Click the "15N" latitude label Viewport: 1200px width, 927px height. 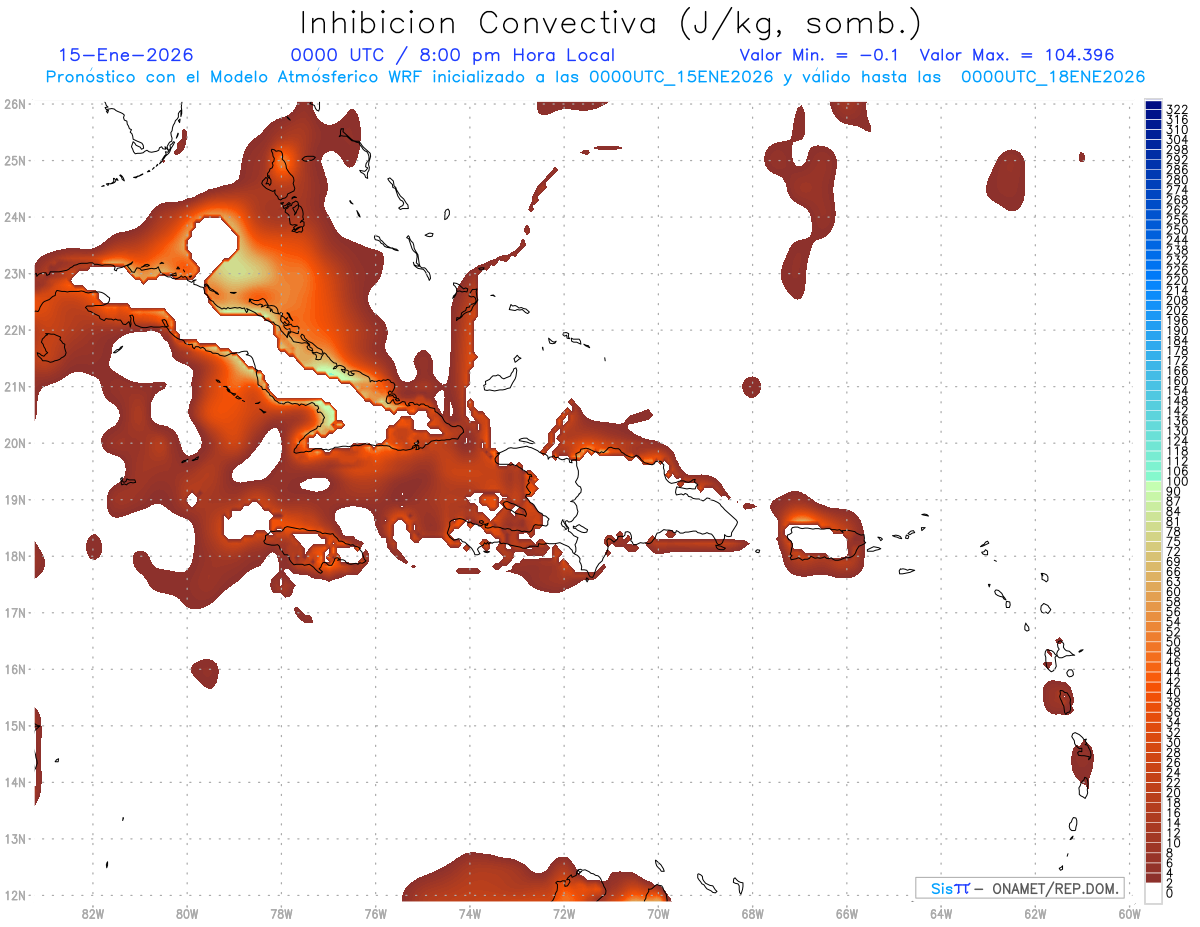coord(15,725)
